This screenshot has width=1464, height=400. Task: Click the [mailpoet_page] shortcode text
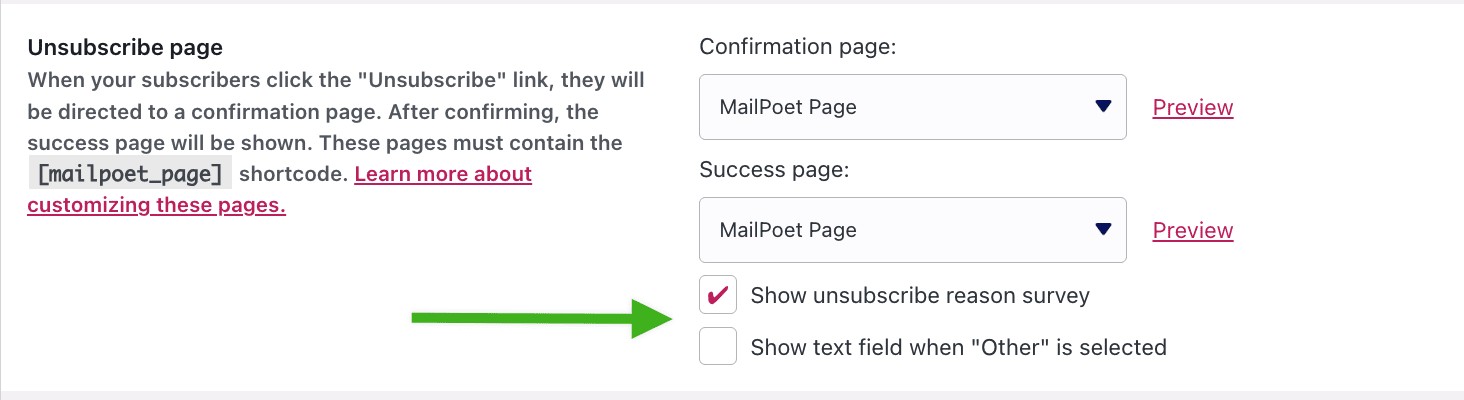(130, 174)
